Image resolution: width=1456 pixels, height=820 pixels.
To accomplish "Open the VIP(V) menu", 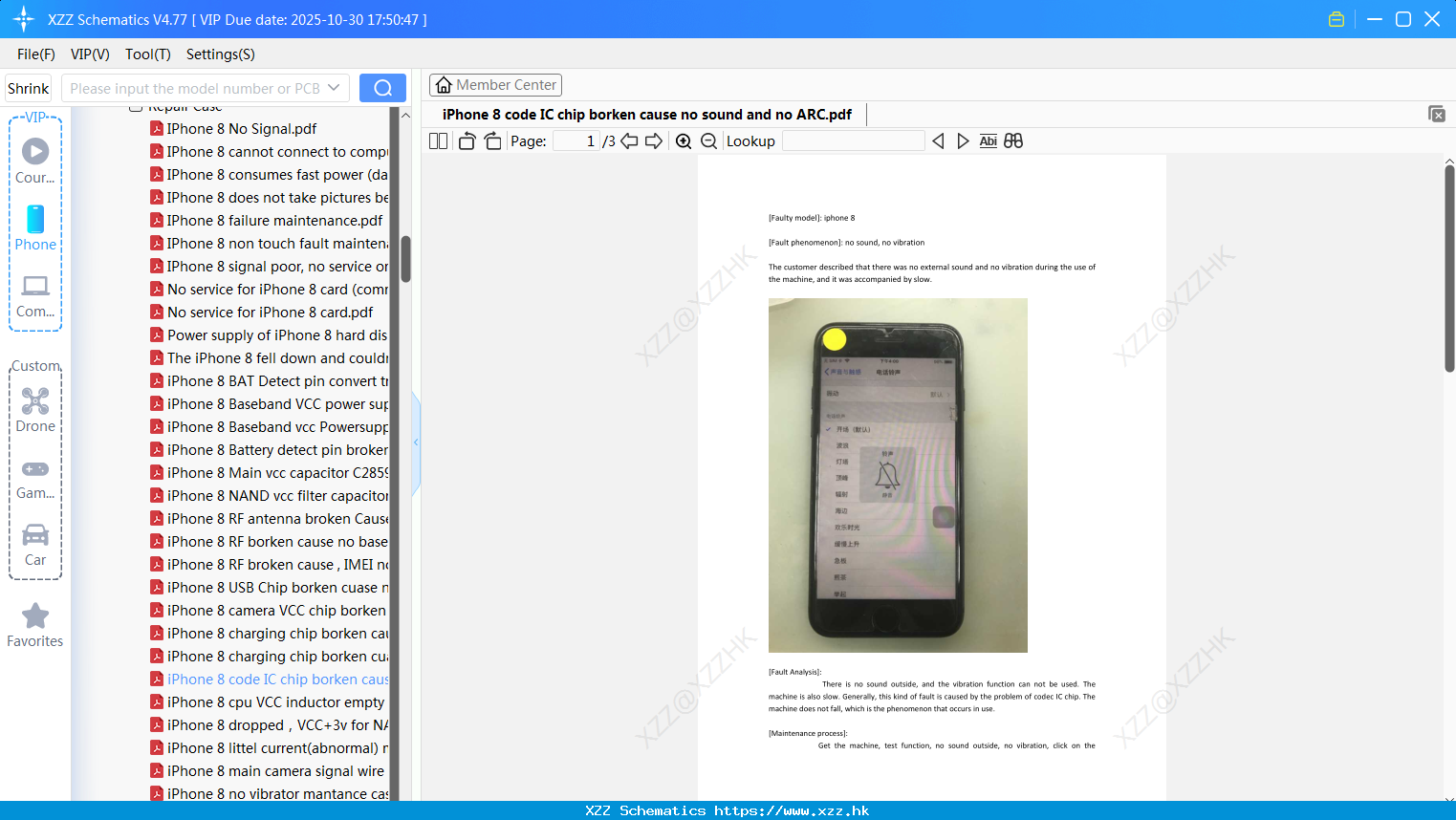I will click(x=90, y=54).
